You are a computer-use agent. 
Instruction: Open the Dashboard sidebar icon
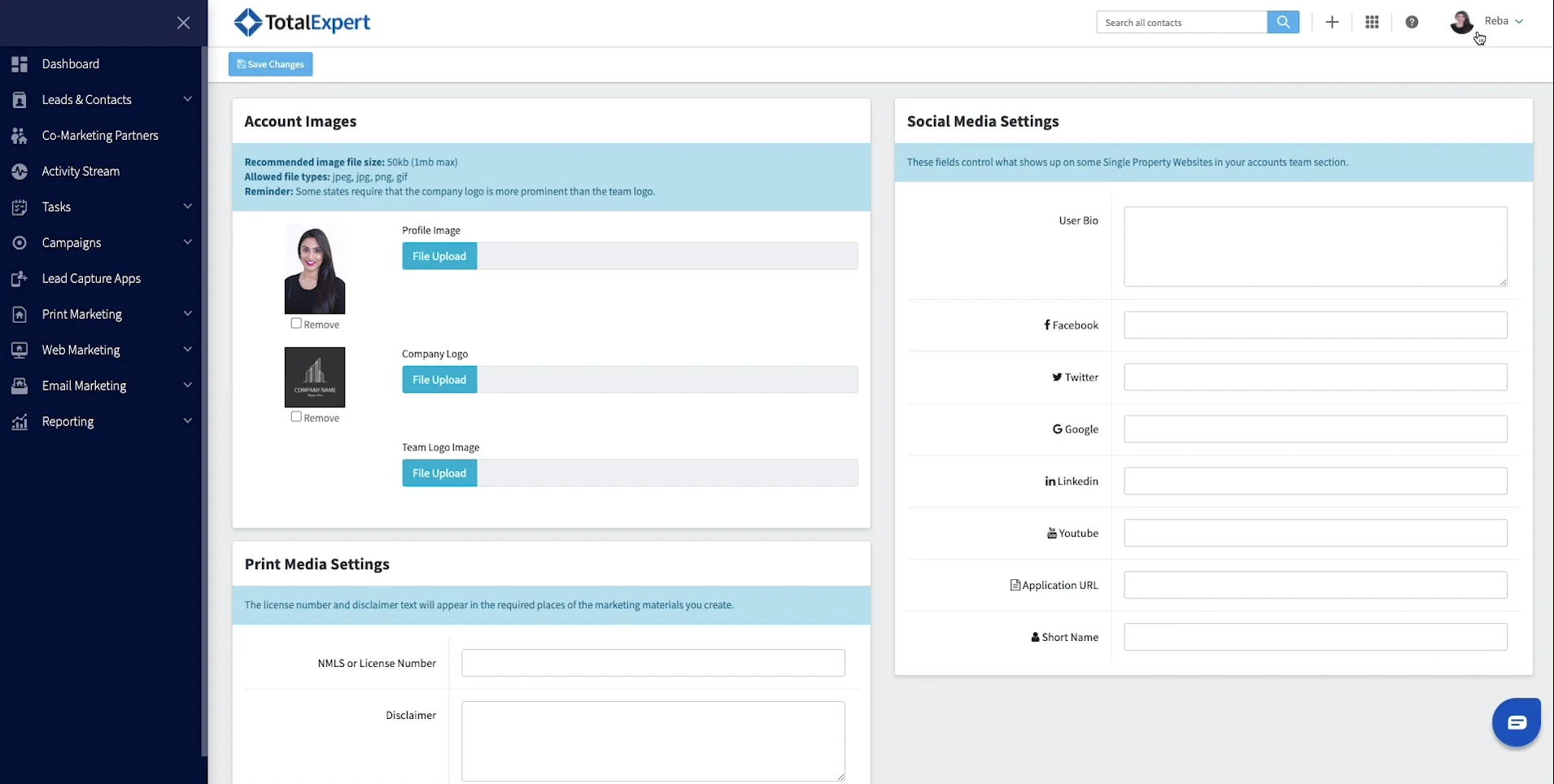20,64
